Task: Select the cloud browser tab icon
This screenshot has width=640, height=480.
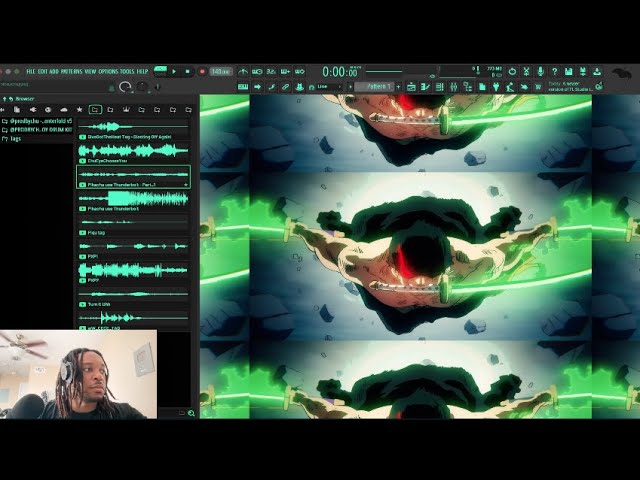Action: tap(64, 109)
